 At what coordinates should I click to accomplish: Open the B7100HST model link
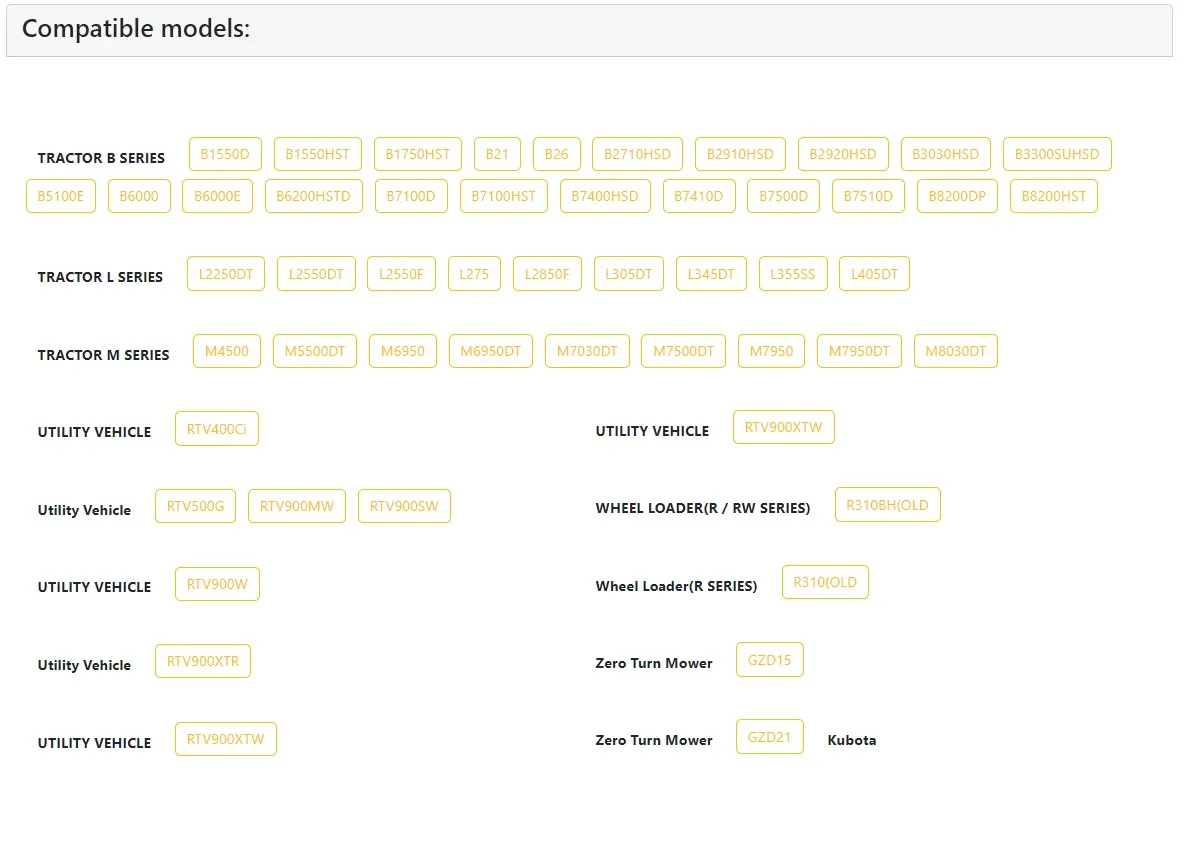tap(503, 196)
